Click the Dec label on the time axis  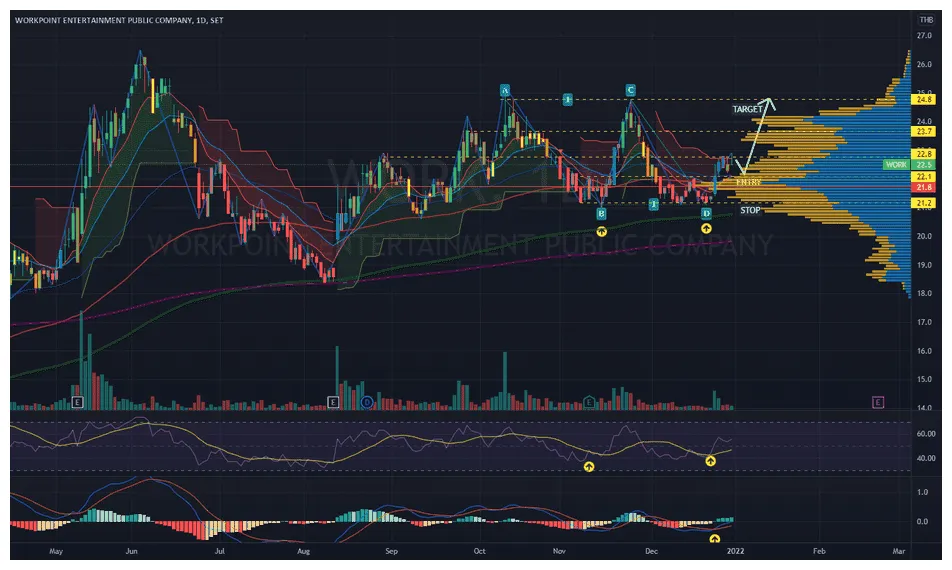[651, 551]
